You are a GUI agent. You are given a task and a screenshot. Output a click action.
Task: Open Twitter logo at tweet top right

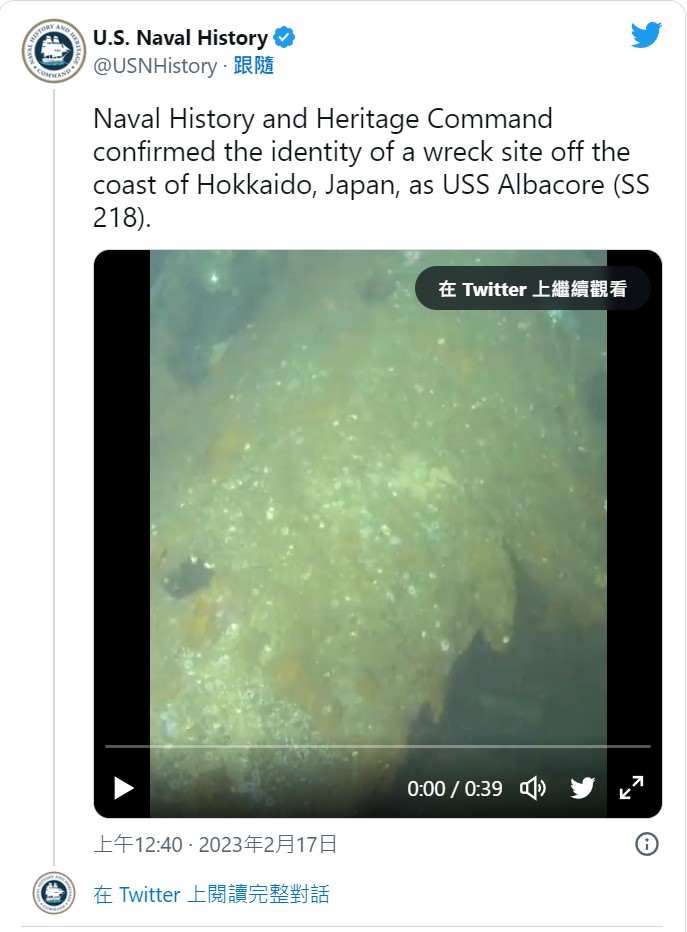point(646,35)
